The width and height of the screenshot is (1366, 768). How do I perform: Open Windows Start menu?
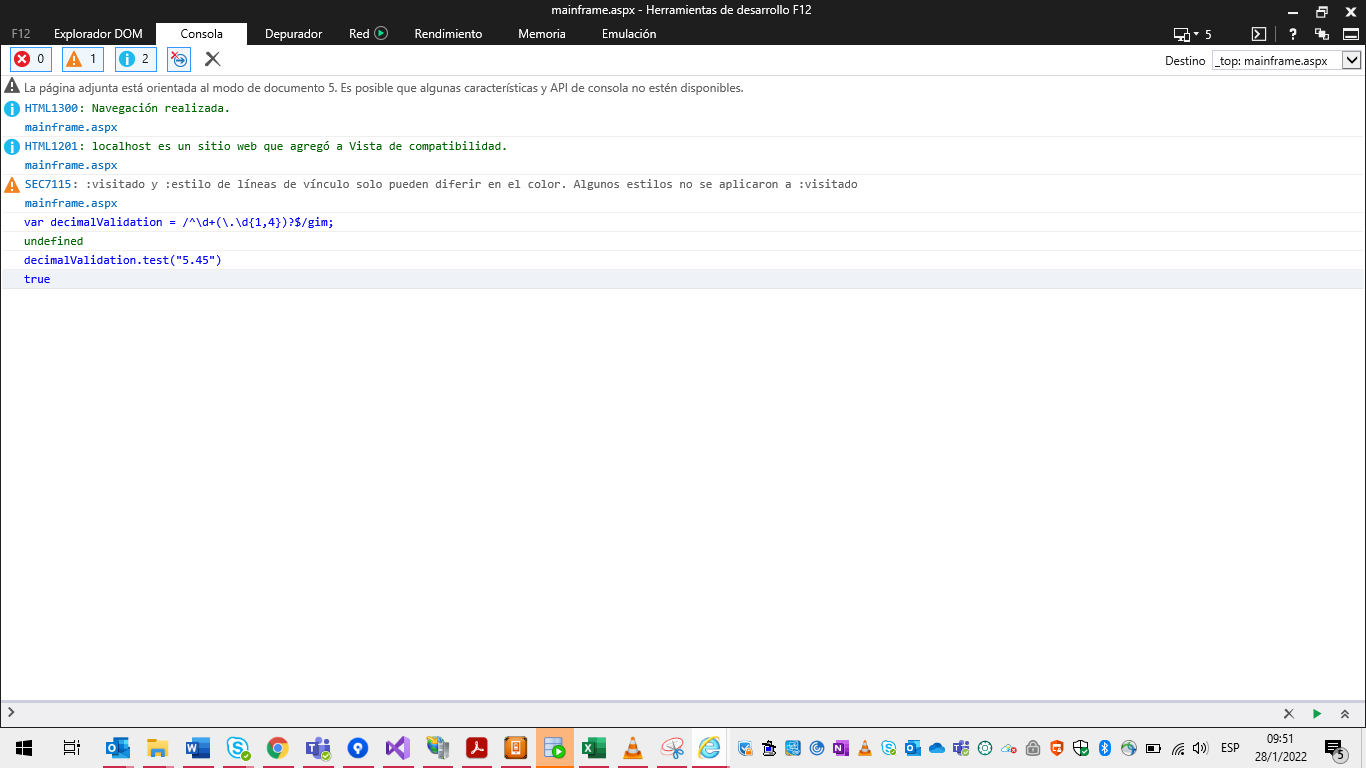coord(24,748)
